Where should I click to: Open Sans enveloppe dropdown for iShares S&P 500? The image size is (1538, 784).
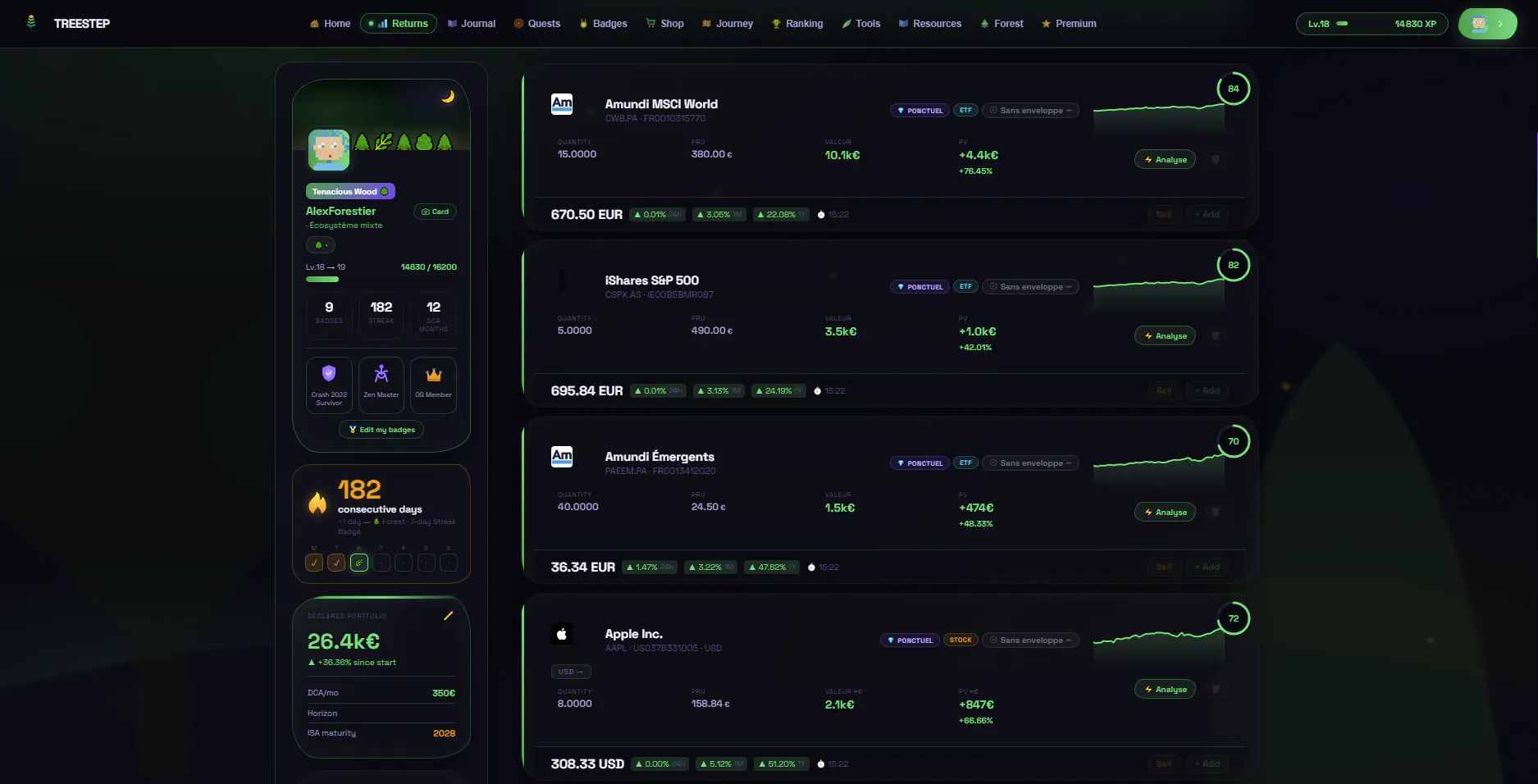[x=1031, y=287]
